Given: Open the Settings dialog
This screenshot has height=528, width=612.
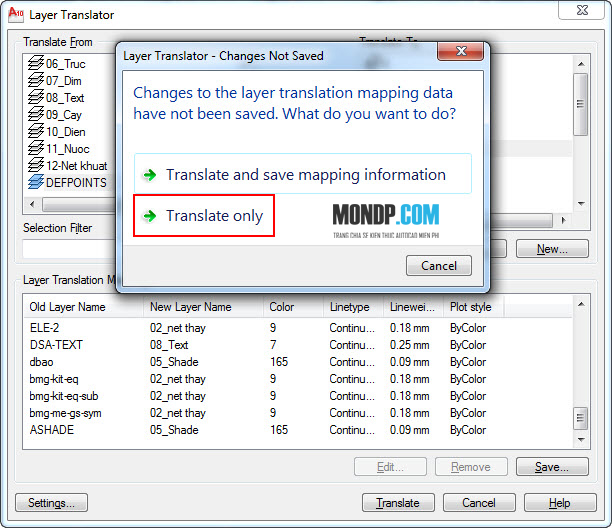Looking at the screenshot, I should tap(52, 503).
